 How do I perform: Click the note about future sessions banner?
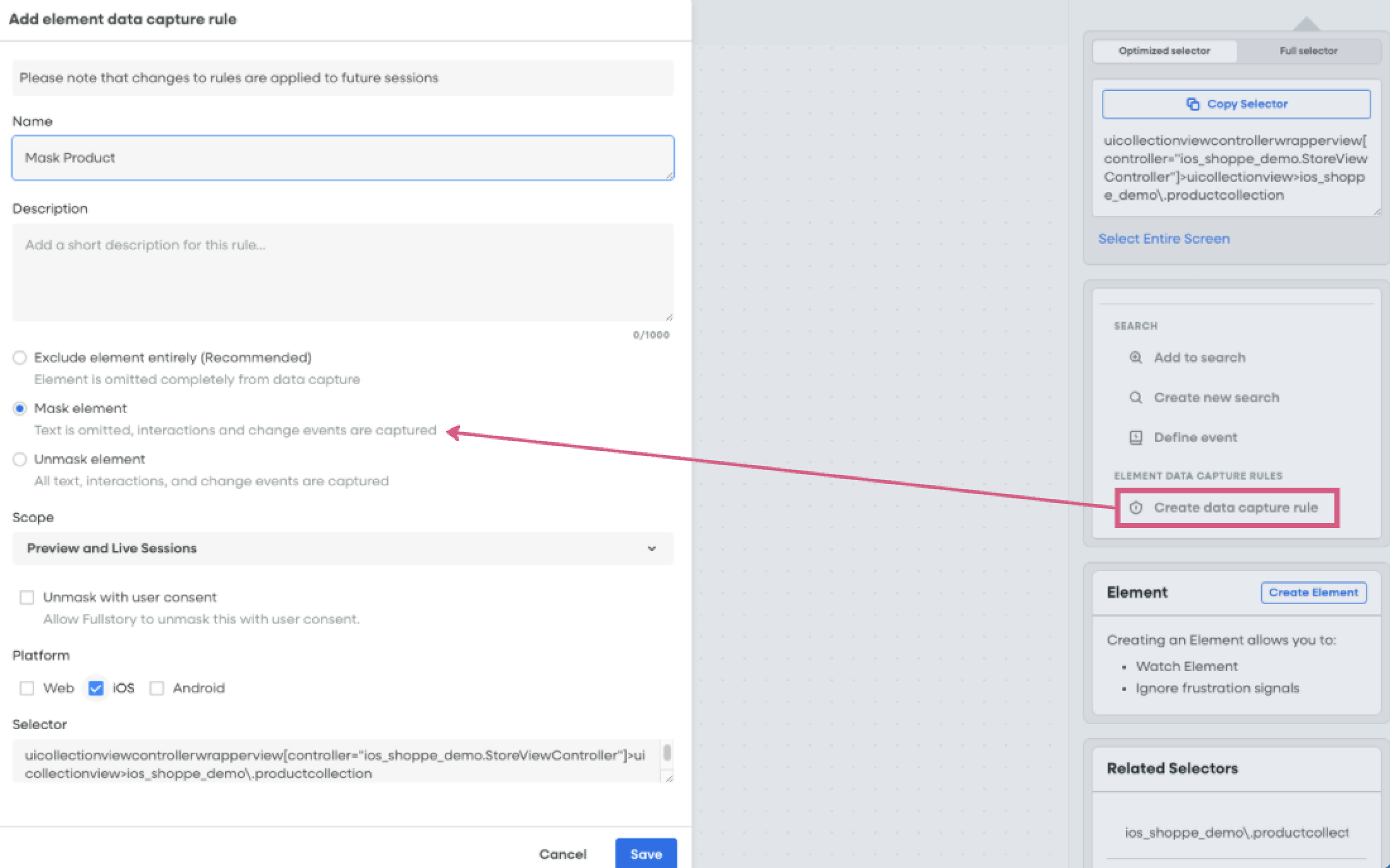(342, 78)
